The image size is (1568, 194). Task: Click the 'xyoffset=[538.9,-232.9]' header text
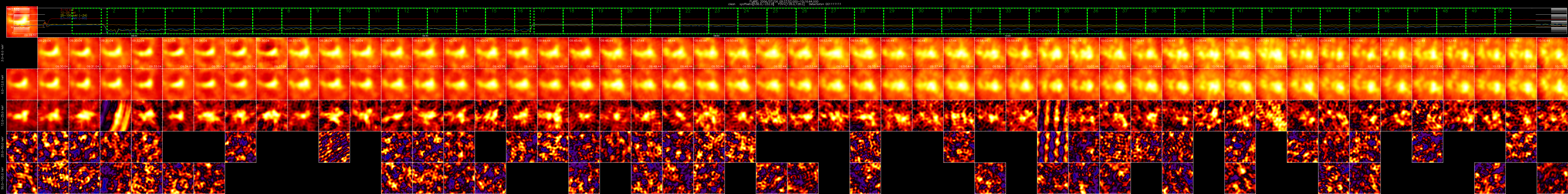(757, 4)
